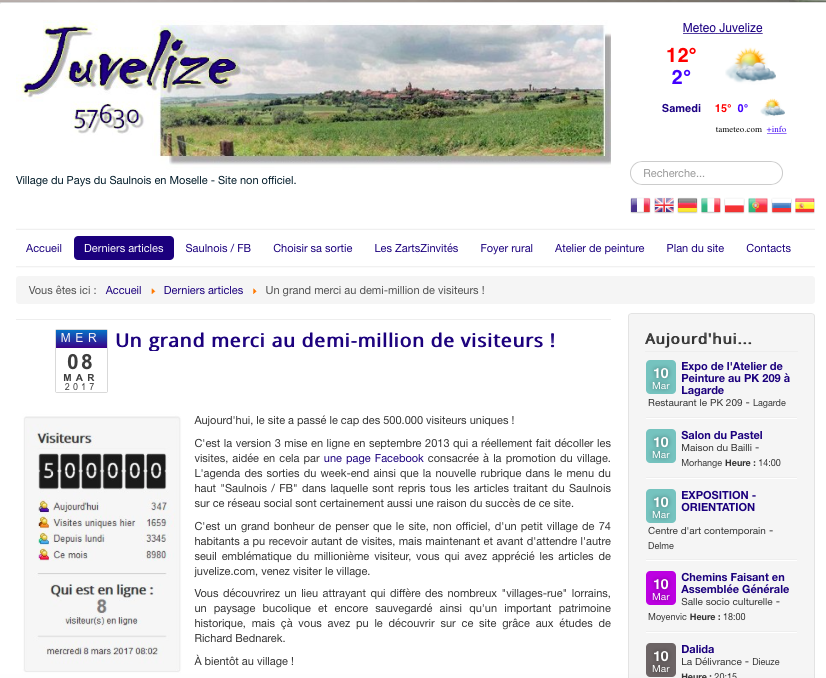Click today's sunny-cloud weather icon
The height and width of the screenshot is (678, 826).
click(x=751, y=65)
